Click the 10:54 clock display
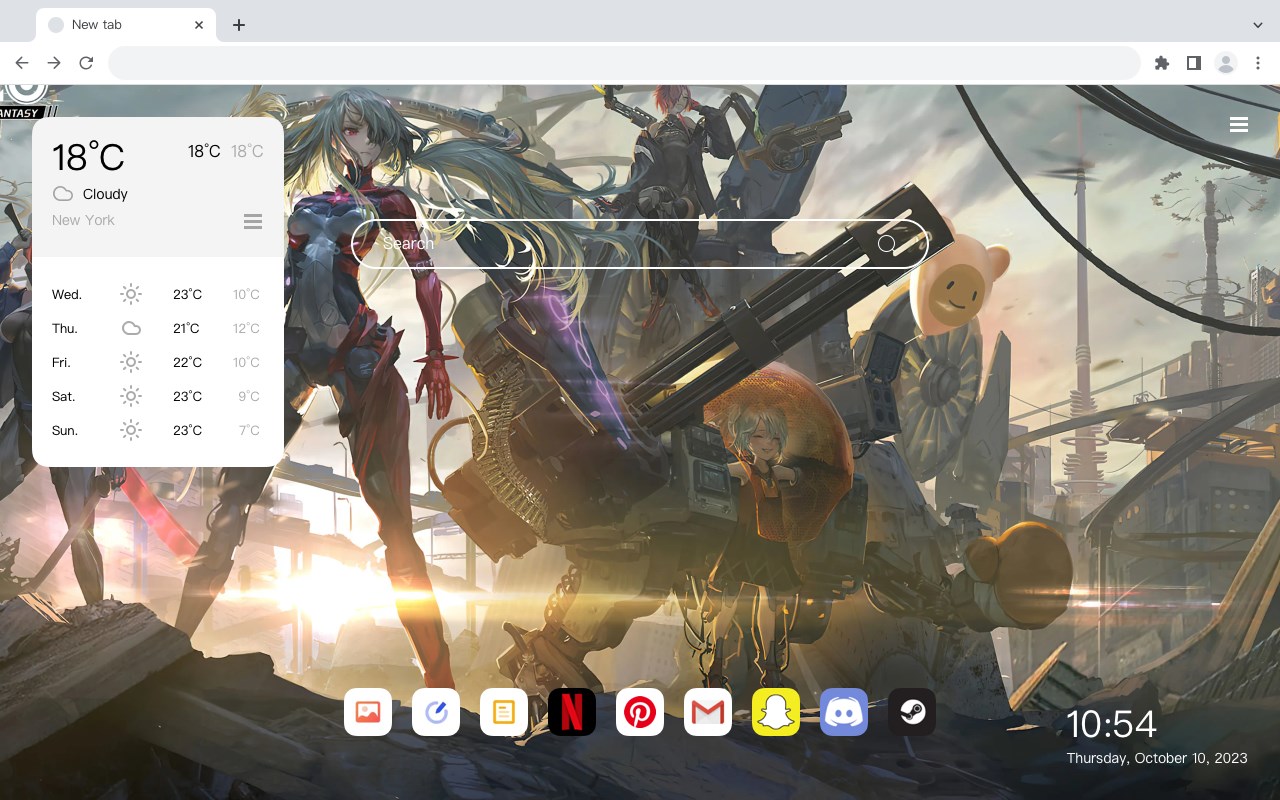The width and height of the screenshot is (1280, 800). [1111, 724]
